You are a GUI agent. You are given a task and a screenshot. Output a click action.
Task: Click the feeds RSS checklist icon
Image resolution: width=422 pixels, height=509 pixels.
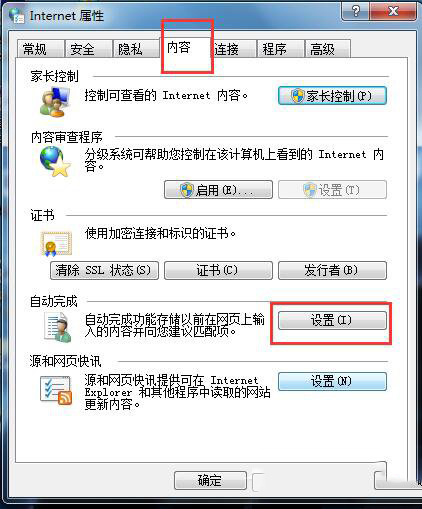coord(56,391)
